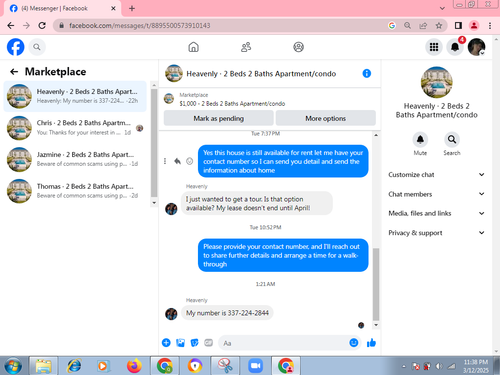Screen dimensions: 500x375
Task: Open the Thomas conversation in list
Action: [x=75, y=191]
